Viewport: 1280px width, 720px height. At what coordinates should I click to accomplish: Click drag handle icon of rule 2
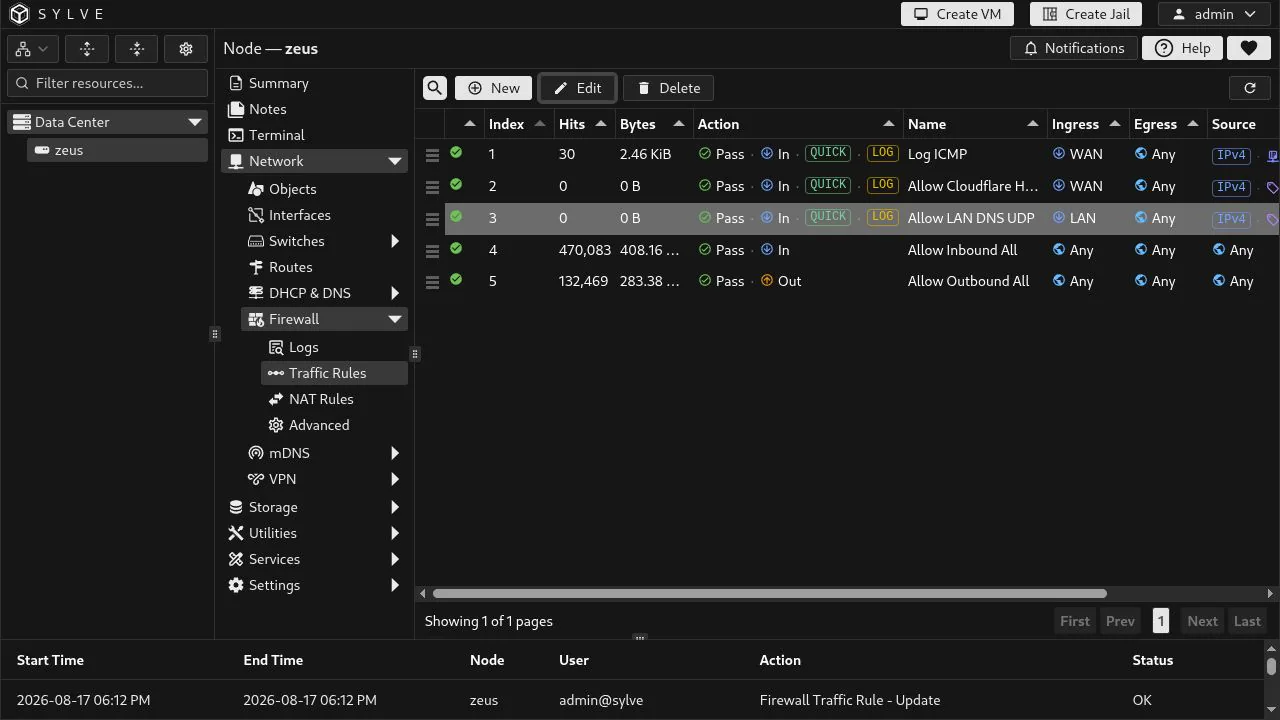click(432, 187)
